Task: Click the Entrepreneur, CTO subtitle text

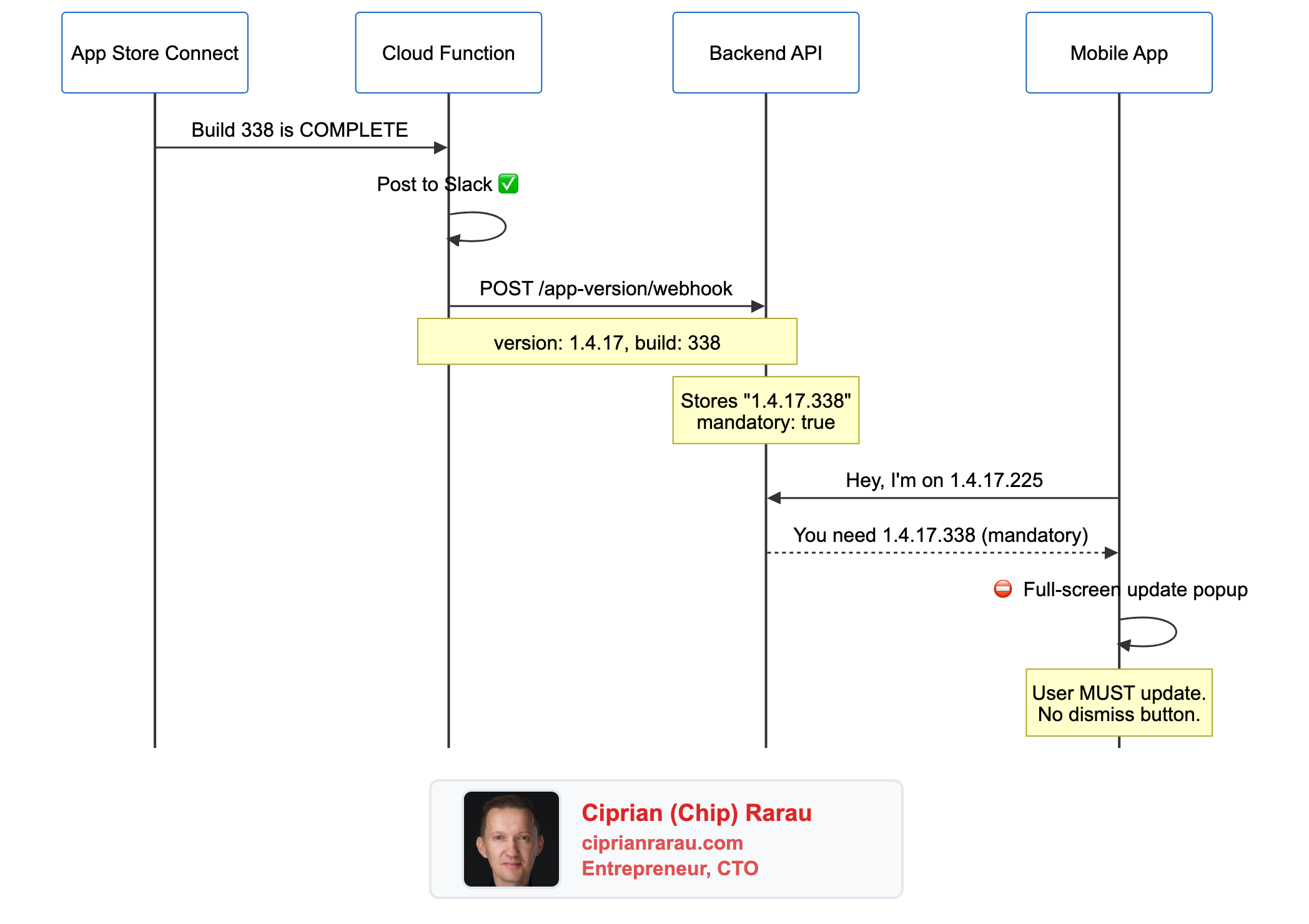Action: tap(669, 868)
